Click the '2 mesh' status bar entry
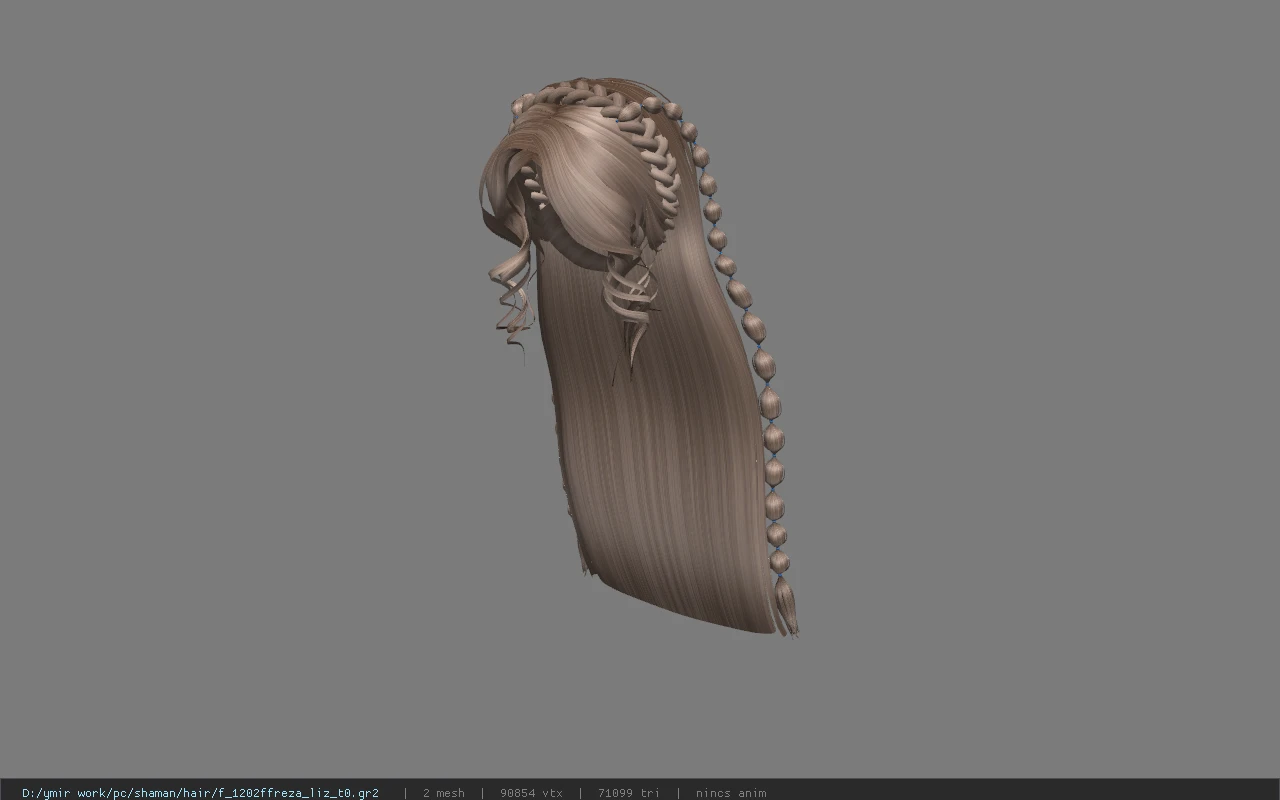 pos(444,793)
